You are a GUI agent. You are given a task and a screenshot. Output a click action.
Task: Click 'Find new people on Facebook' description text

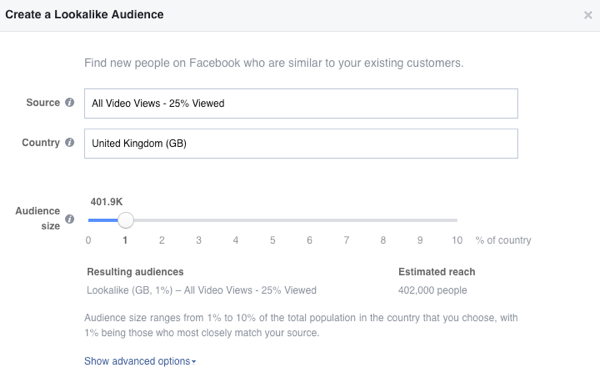(274, 63)
